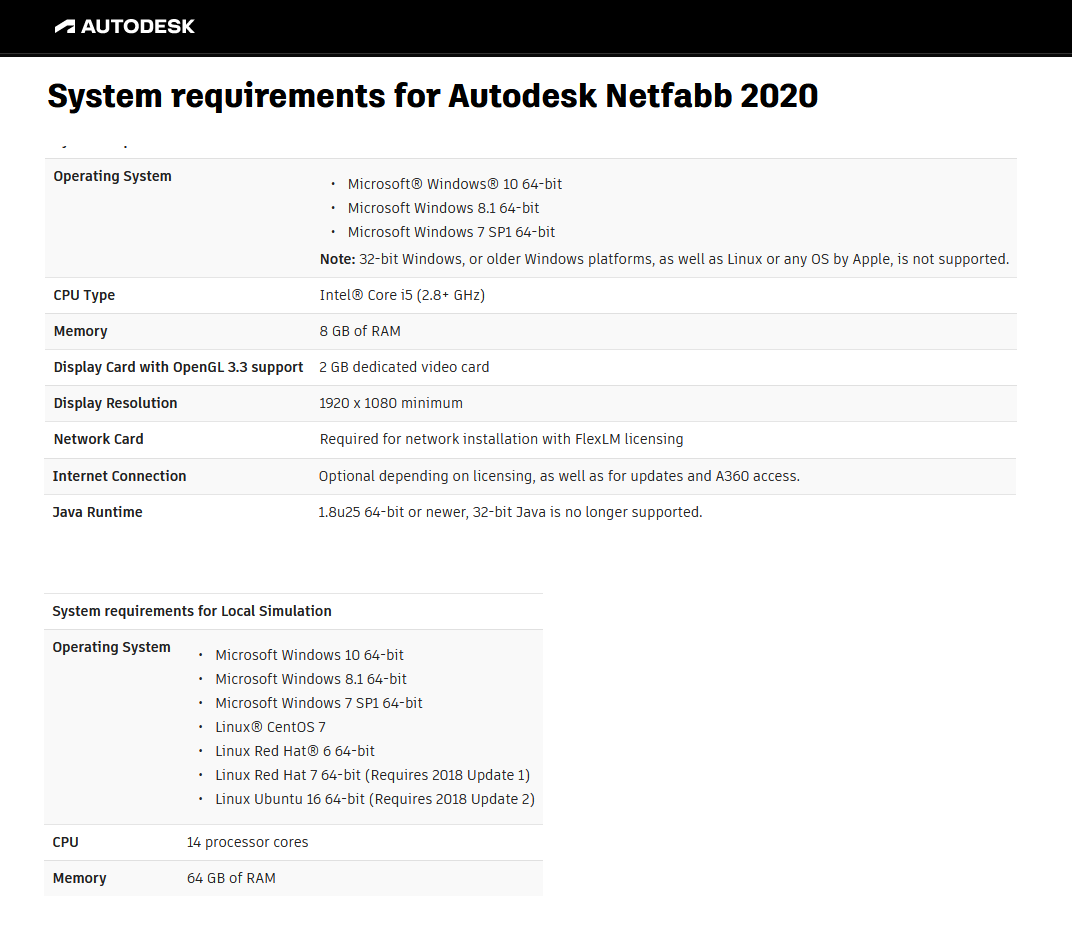
Task: Click 'Memory' label in Local Simulation table
Action: [79, 878]
